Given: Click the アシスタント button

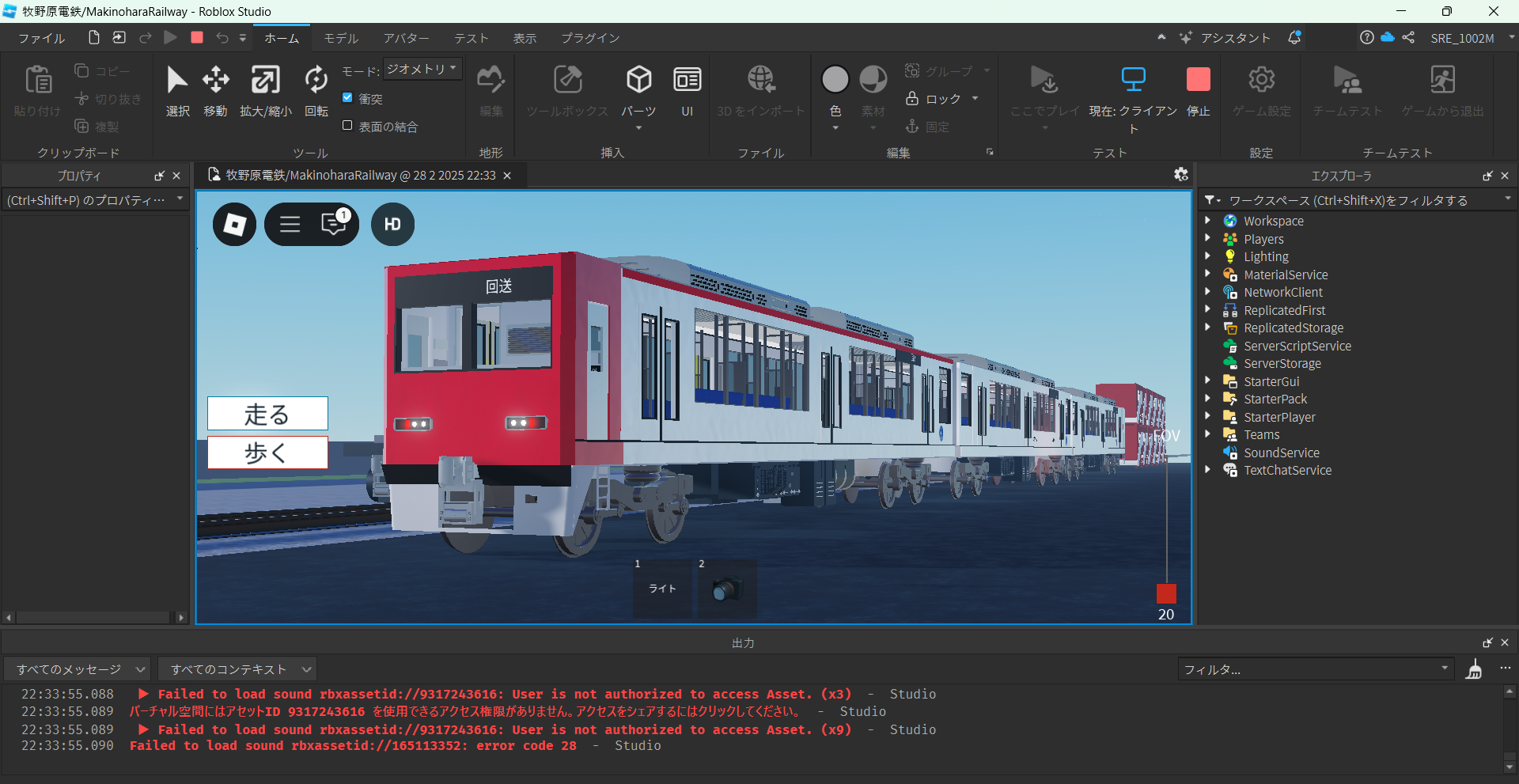Looking at the screenshot, I should 1225,37.
